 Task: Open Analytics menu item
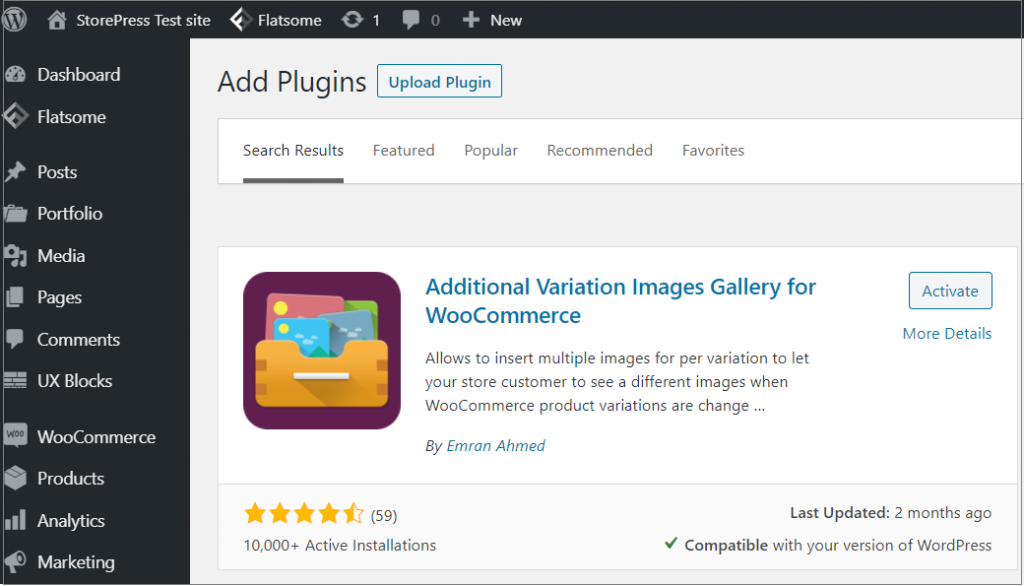(x=71, y=521)
